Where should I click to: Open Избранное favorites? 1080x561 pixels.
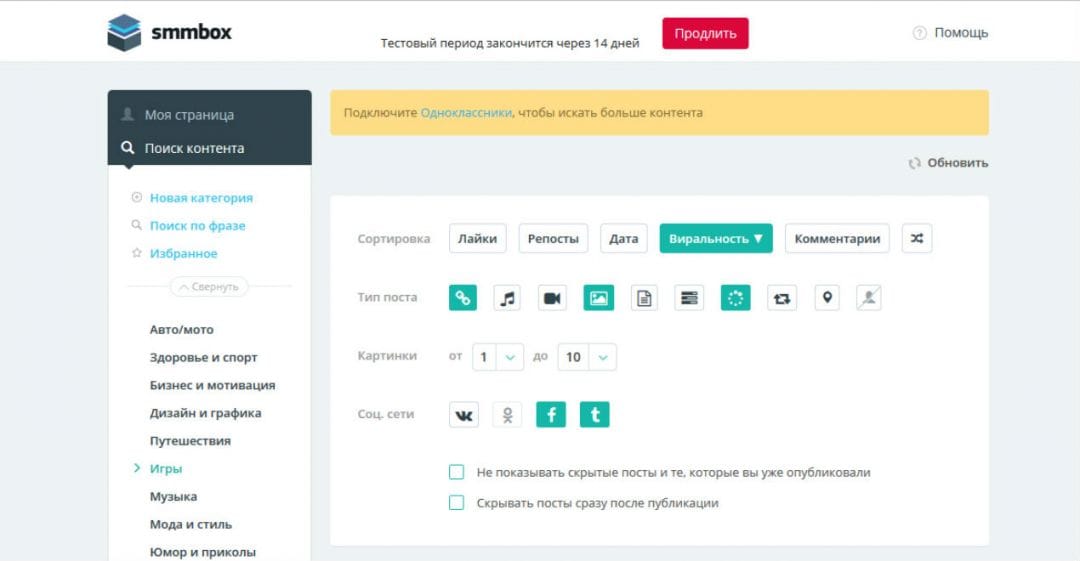[183, 253]
